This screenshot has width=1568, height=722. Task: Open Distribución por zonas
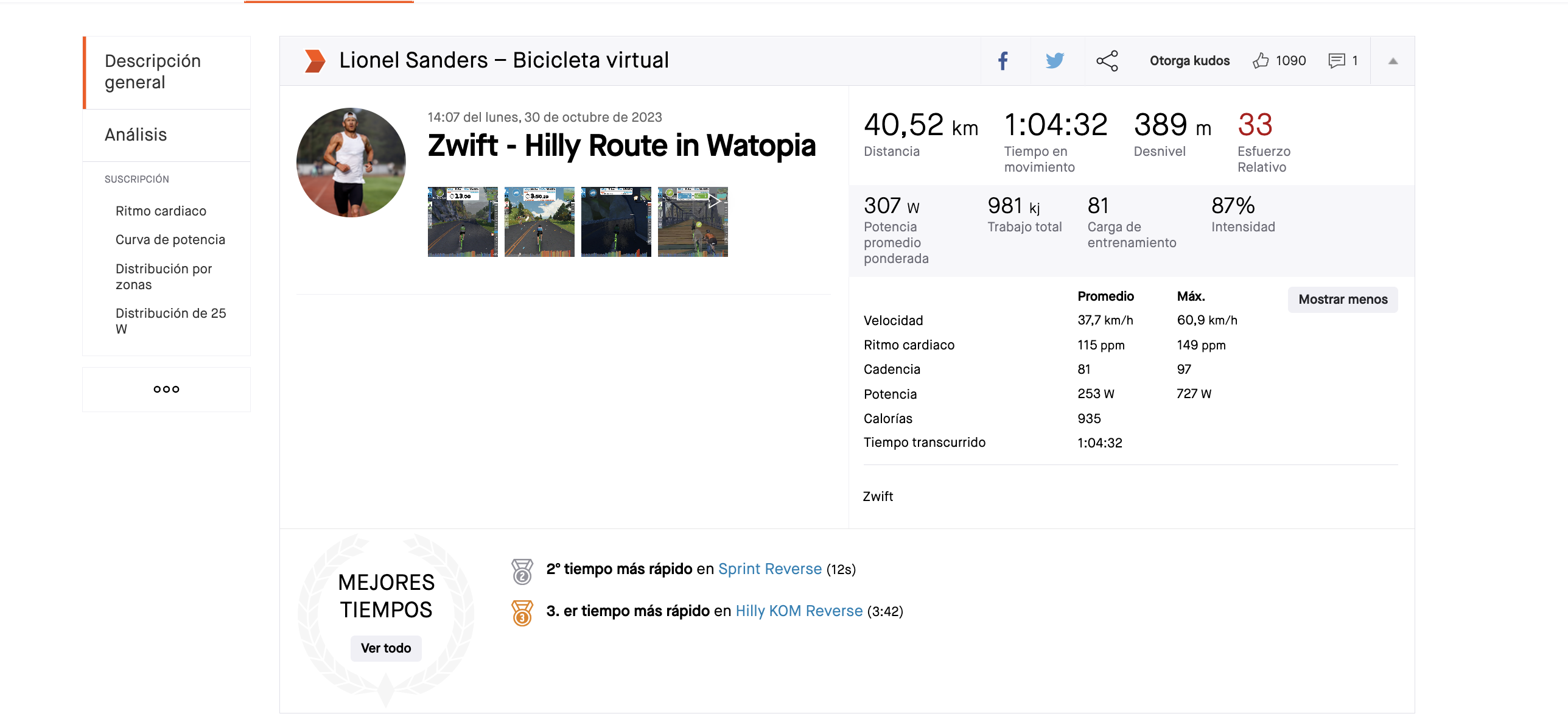point(164,276)
